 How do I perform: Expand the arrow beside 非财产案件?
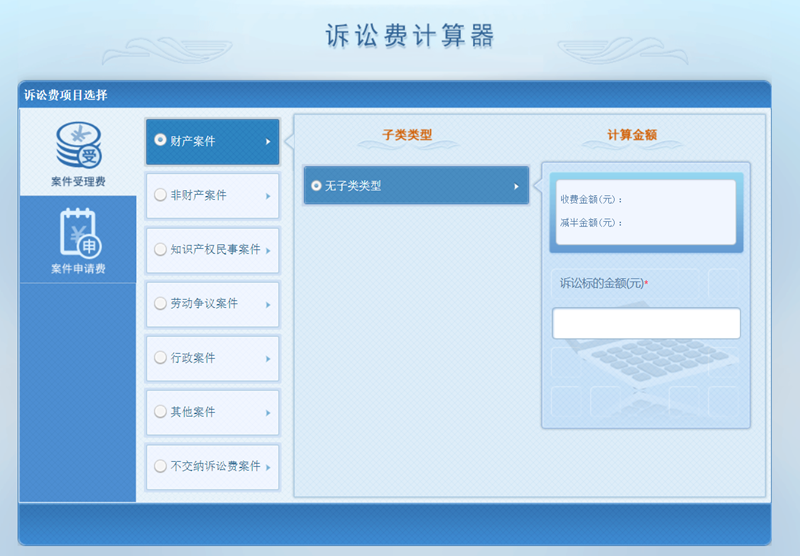pos(268,196)
